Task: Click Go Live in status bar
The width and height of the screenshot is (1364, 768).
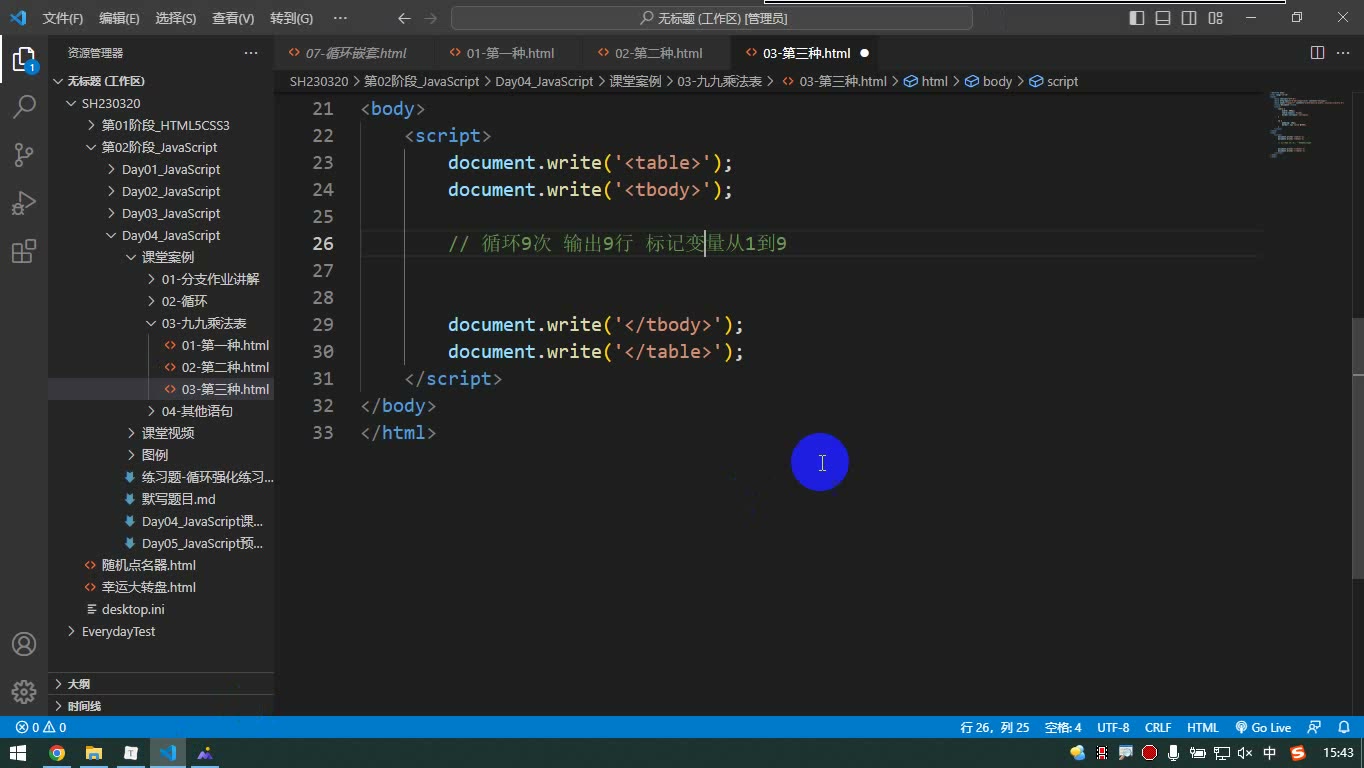Action: [1263, 728]
